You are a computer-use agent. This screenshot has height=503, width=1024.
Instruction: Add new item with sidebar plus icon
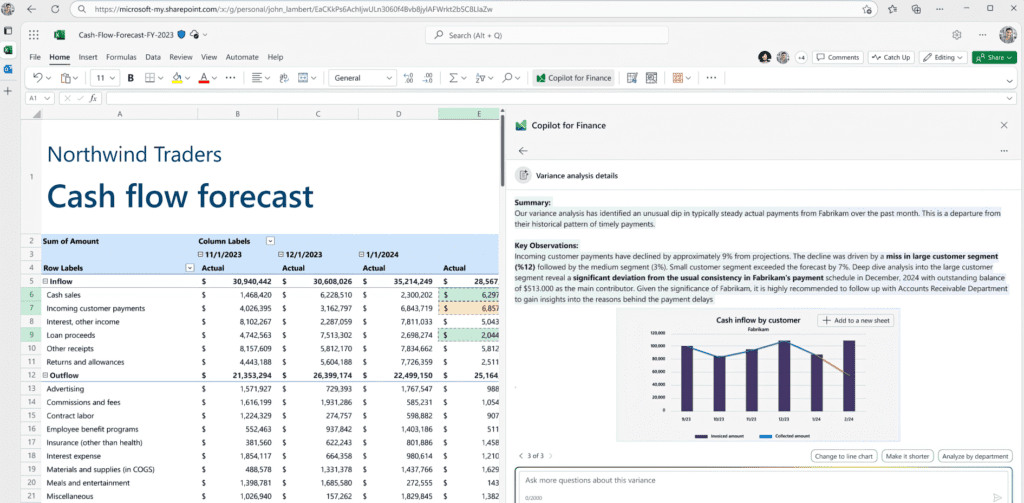pyautogui.click(x=8, y=91)
